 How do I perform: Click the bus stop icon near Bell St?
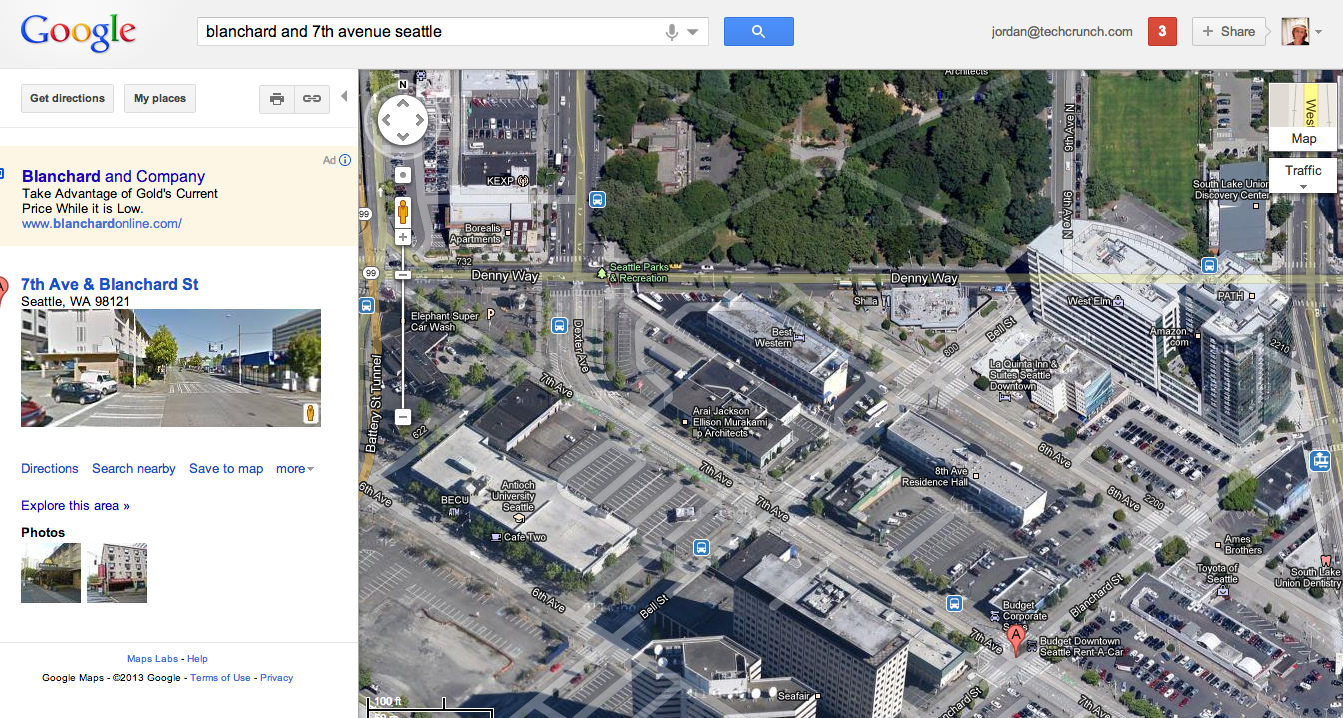pyautogui.click(x=701, y=547)
